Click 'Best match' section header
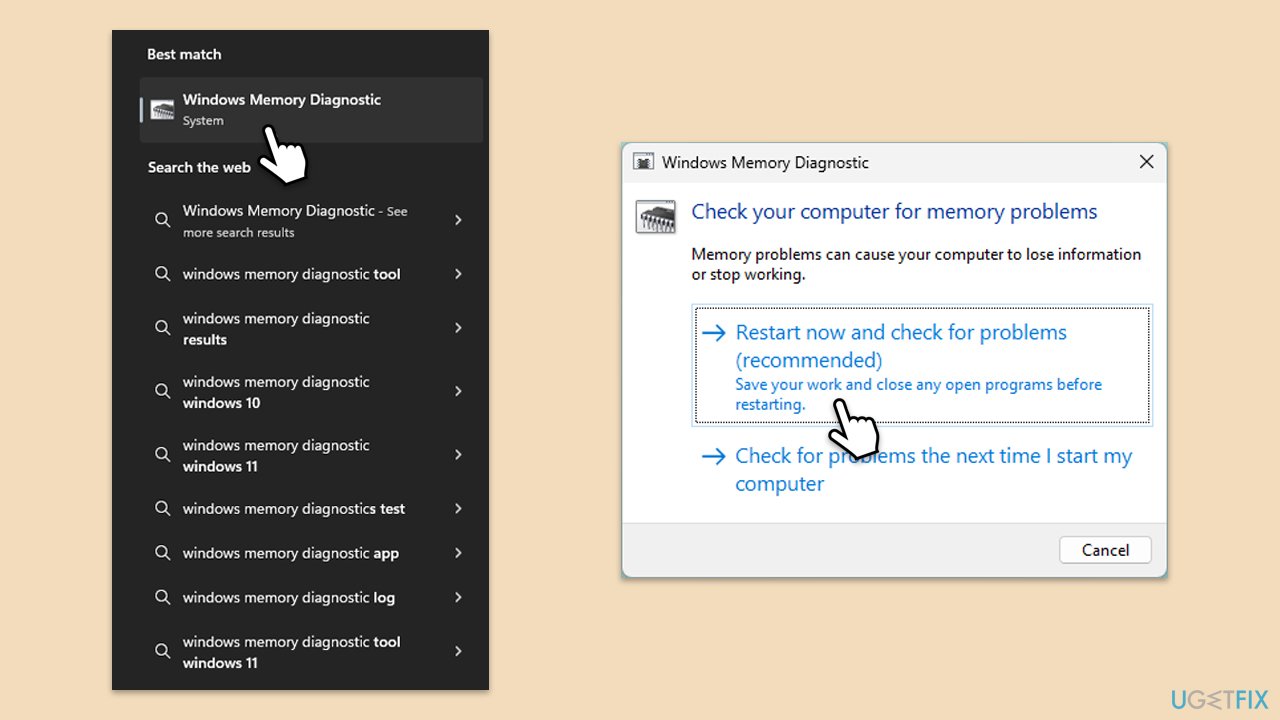Screen dimensions: 1280x720 184,54
